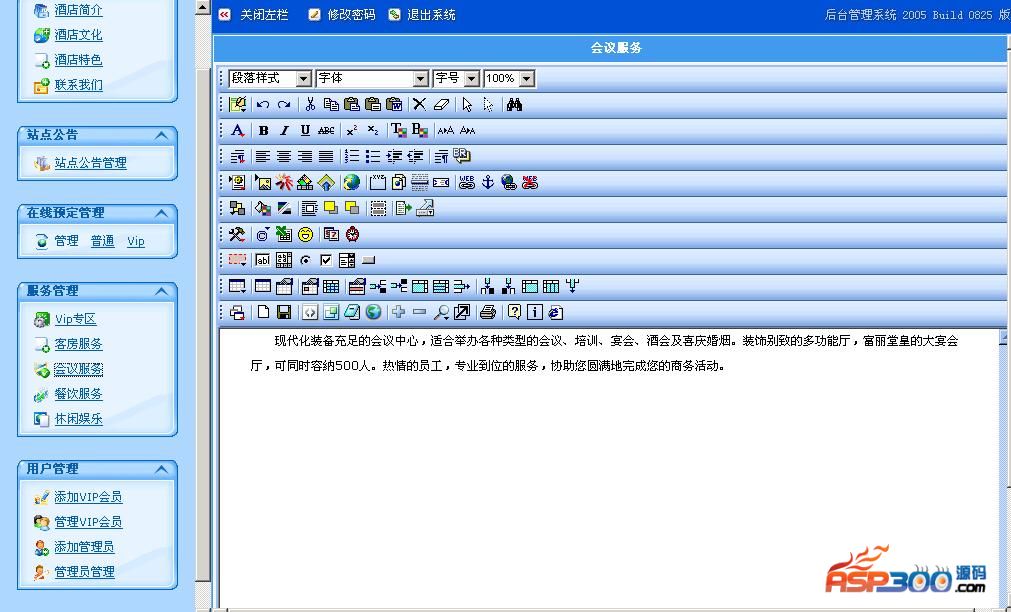The height and width of the screenshot is (612, 1011).
Task: Open 管理员管理 link
Action: (84, 571)
